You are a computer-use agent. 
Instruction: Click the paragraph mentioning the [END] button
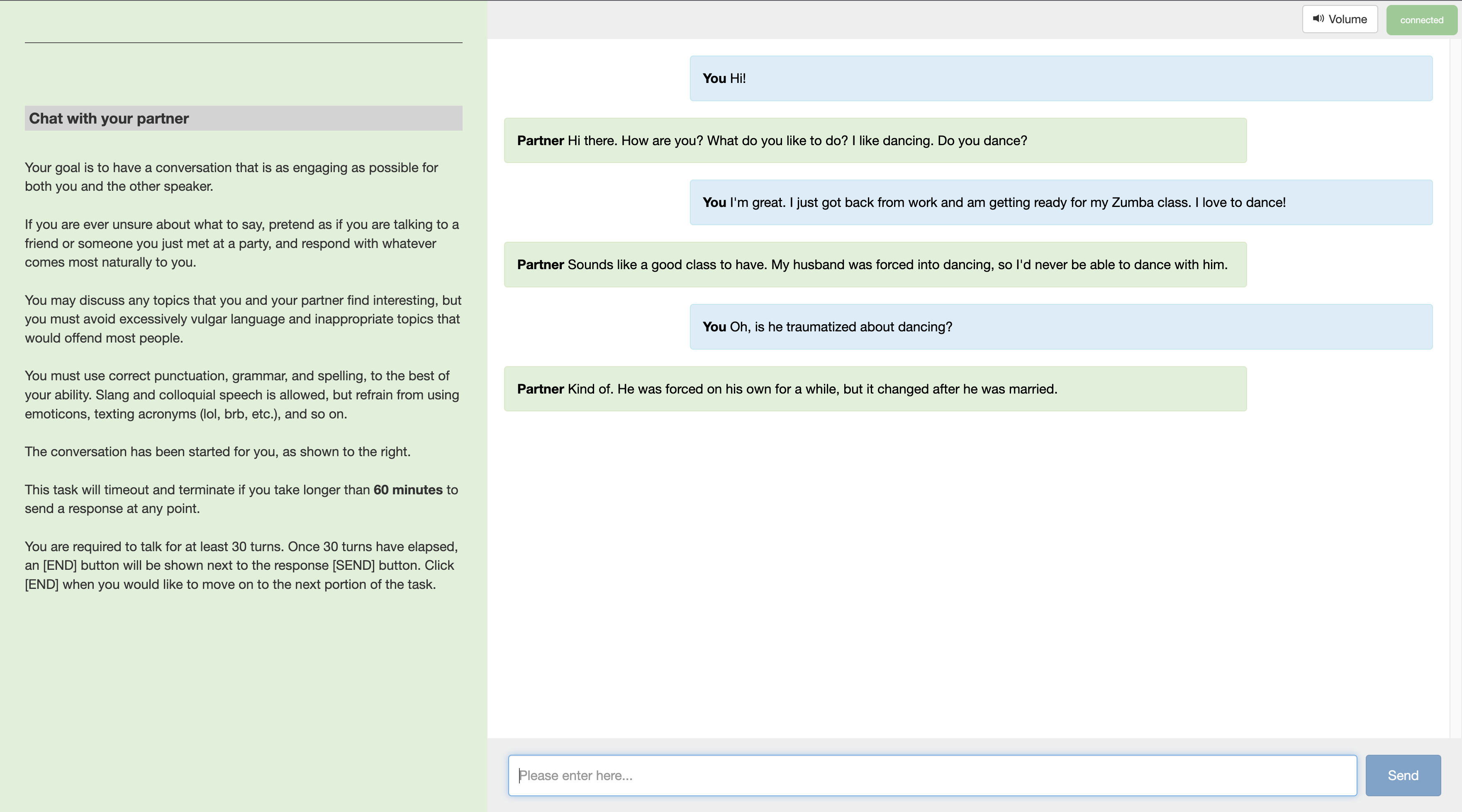[x=241, y=565]
